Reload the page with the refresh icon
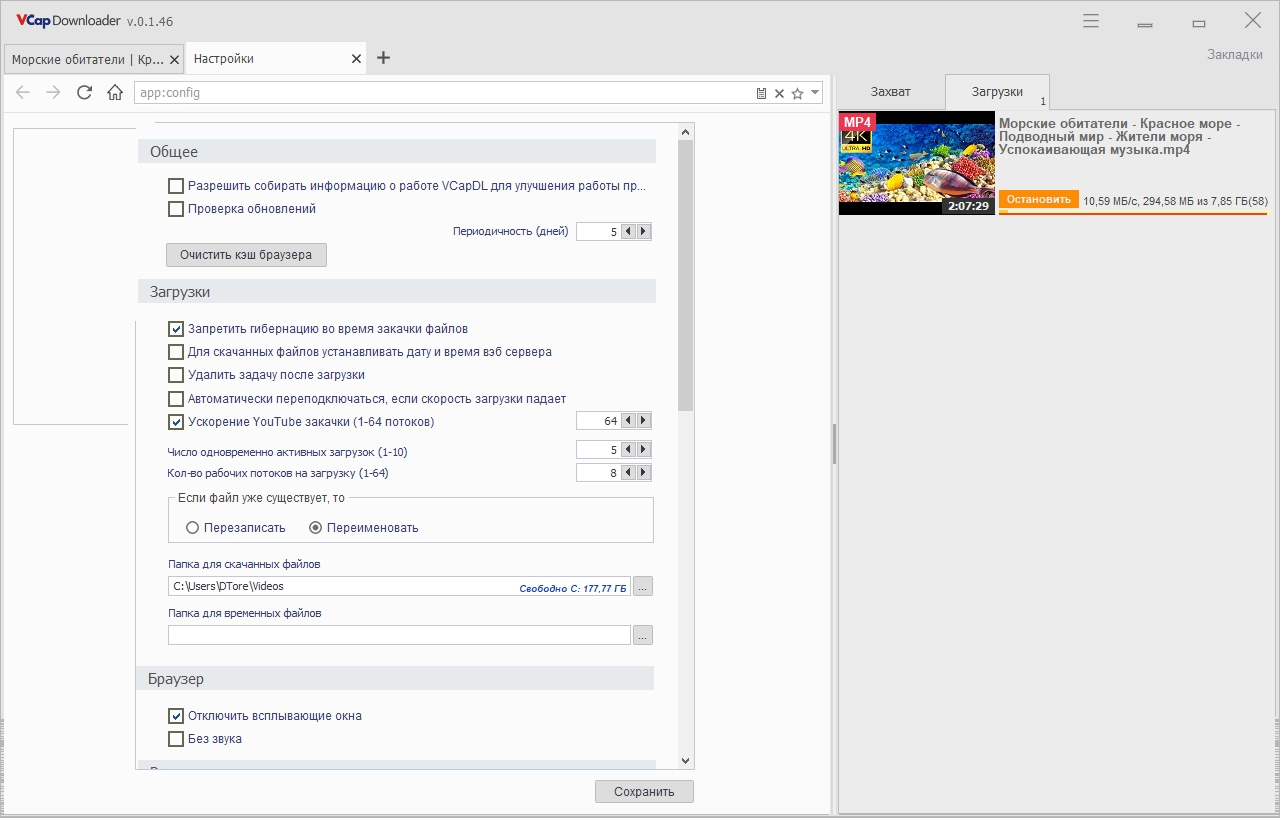Screen dimensions: 1280x818 pos(84,93)
